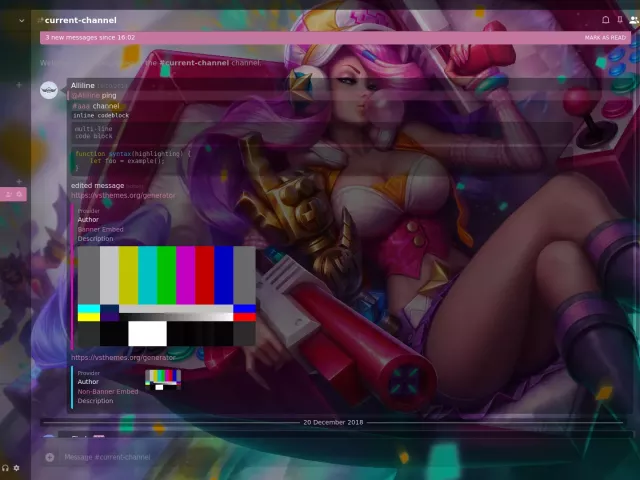
Task: Toggle deafen with the headphones icon
Action: [6, 468]
